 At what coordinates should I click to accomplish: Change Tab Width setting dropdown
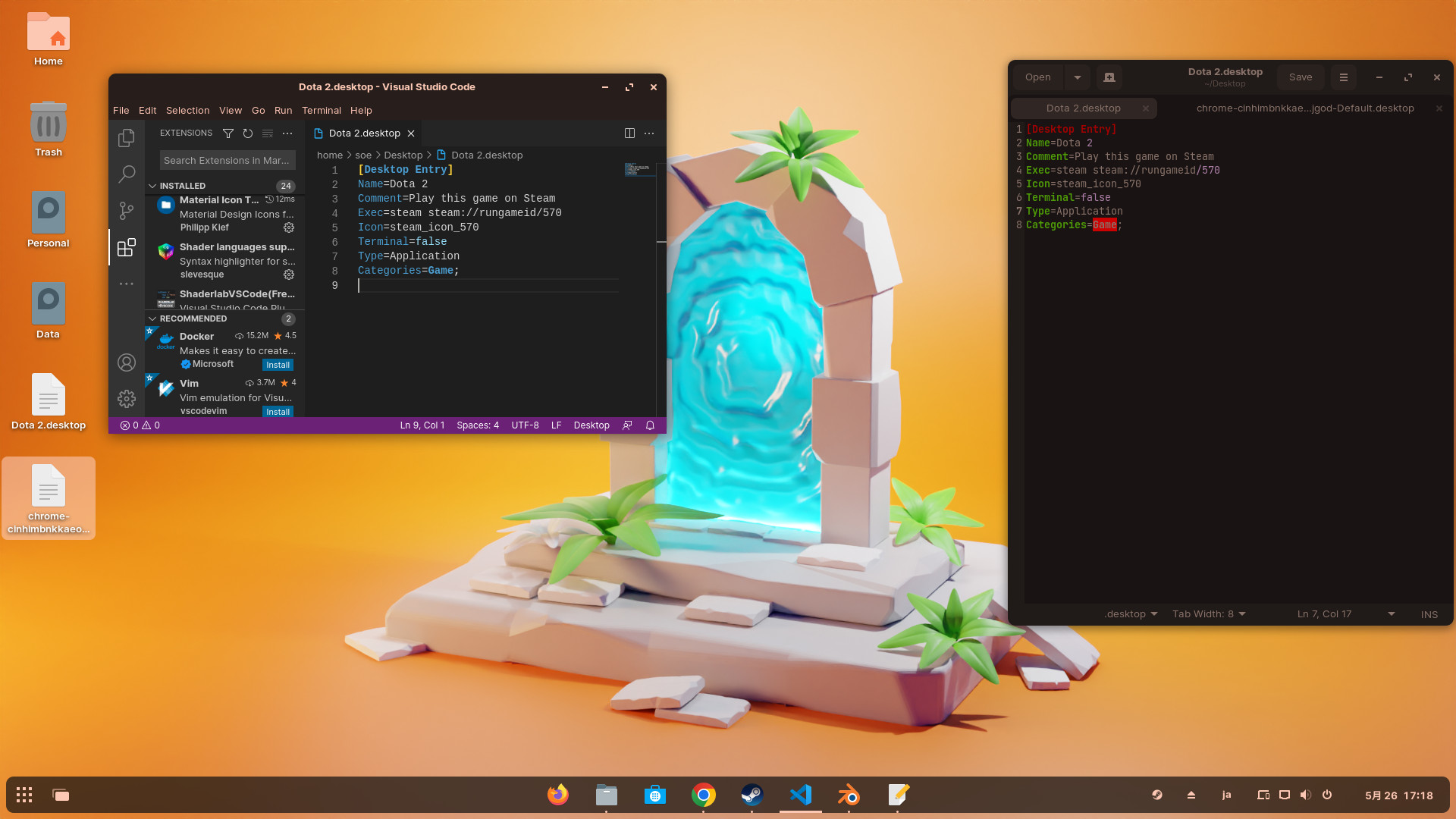pyautogui.click(x=1209, y=614)
